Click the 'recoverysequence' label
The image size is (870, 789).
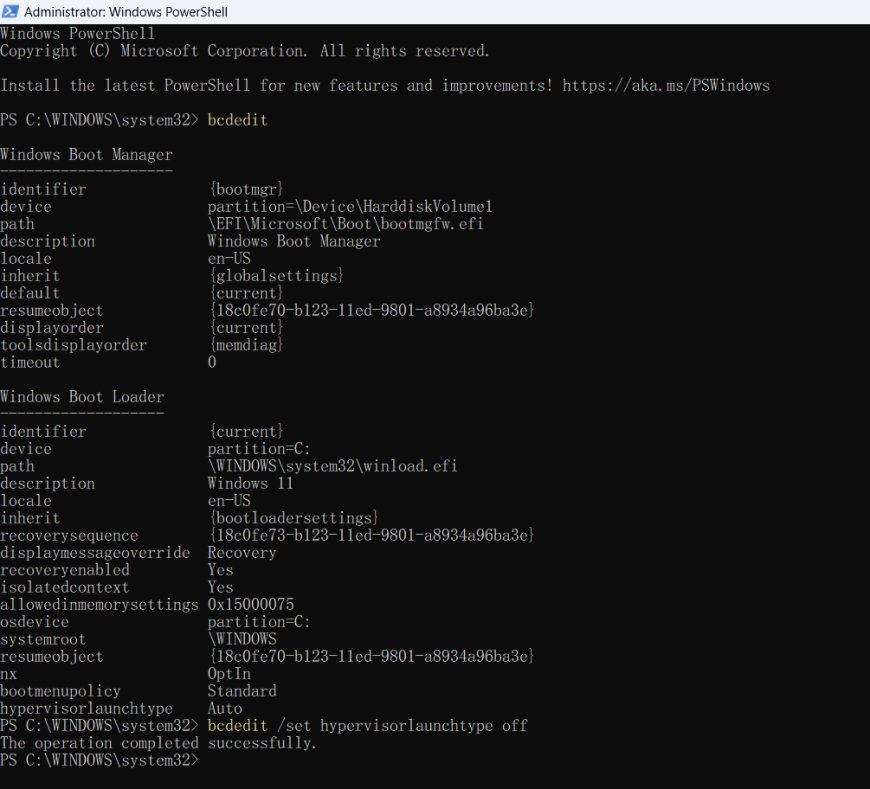point(69,535)
